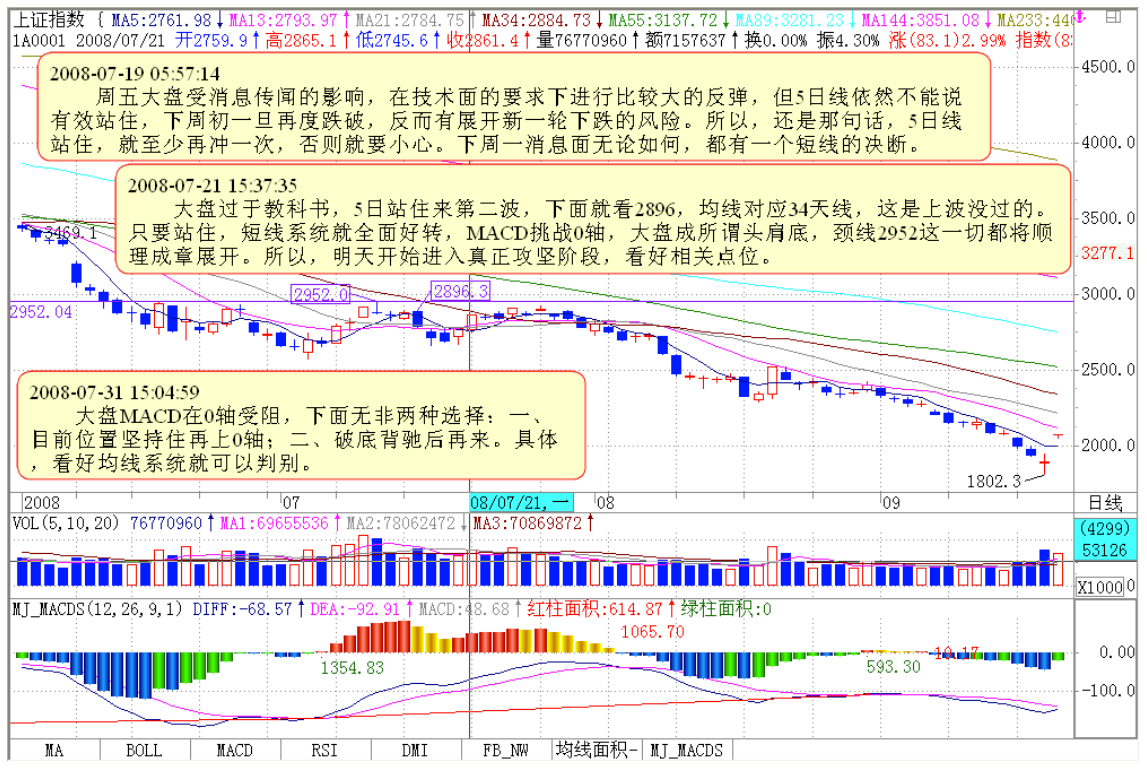Click the 高2865.1 high price value
The width and height of the screenshot is (1147, 770).
click(x=301, y=40)
